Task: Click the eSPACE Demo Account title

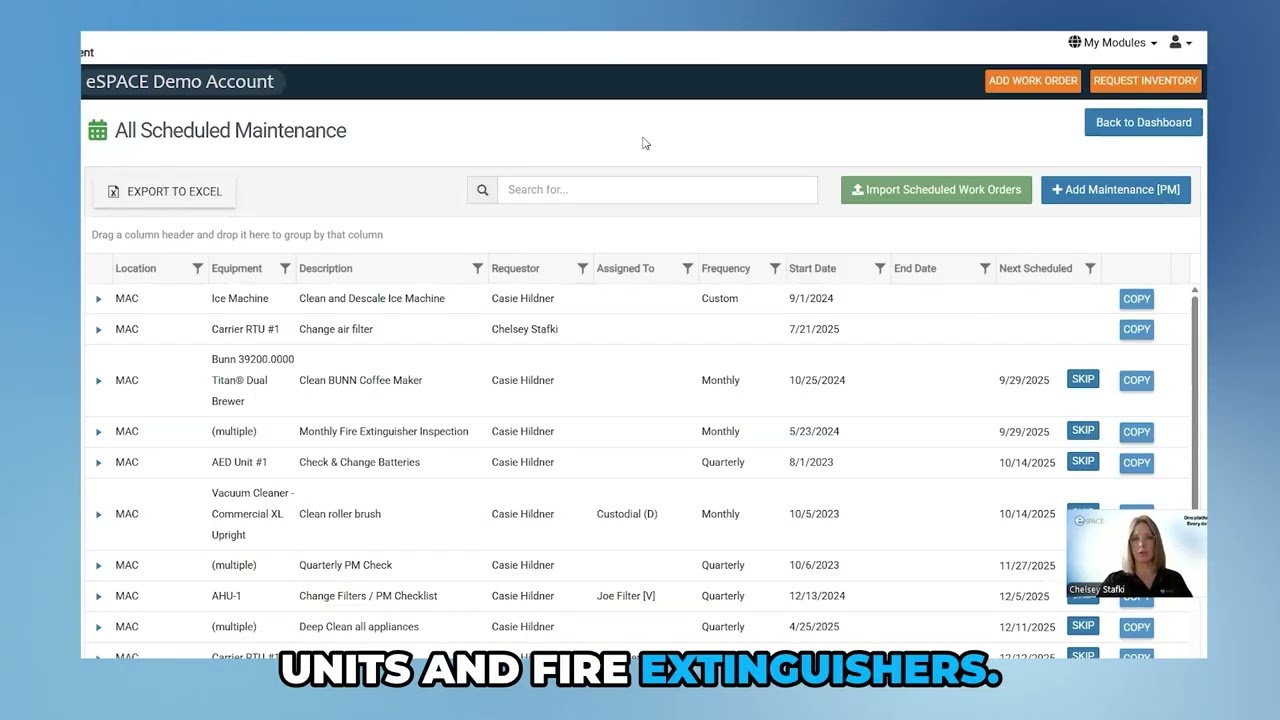Action: point(179,82)
